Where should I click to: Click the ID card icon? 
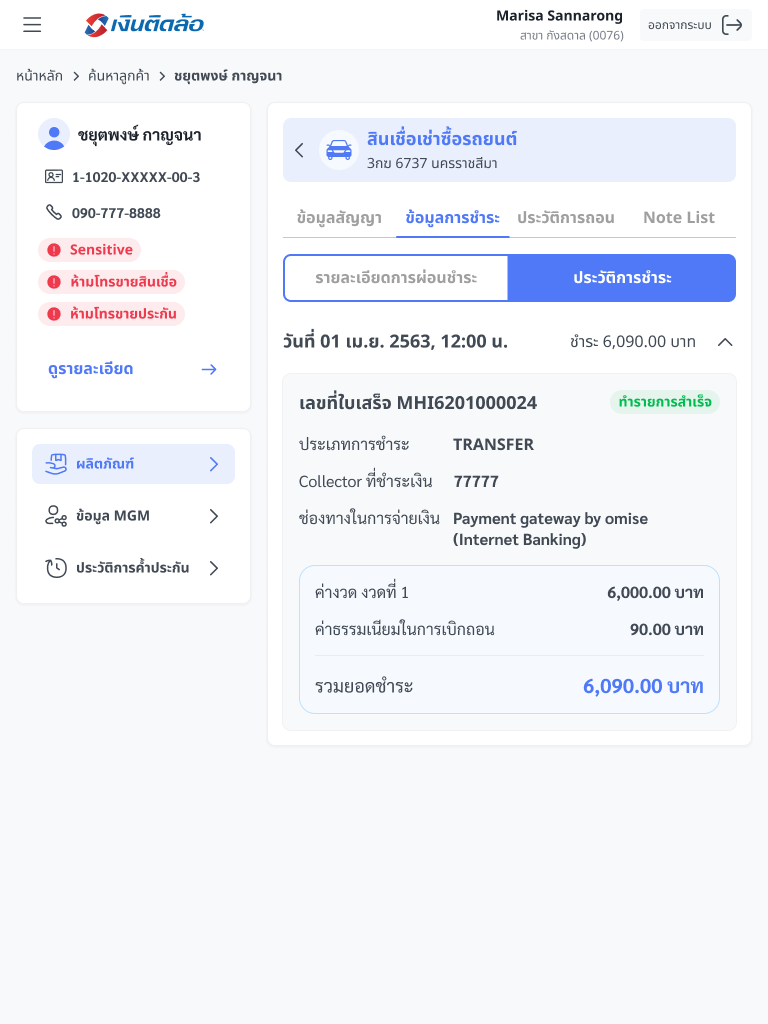click(x=54, y=177)
